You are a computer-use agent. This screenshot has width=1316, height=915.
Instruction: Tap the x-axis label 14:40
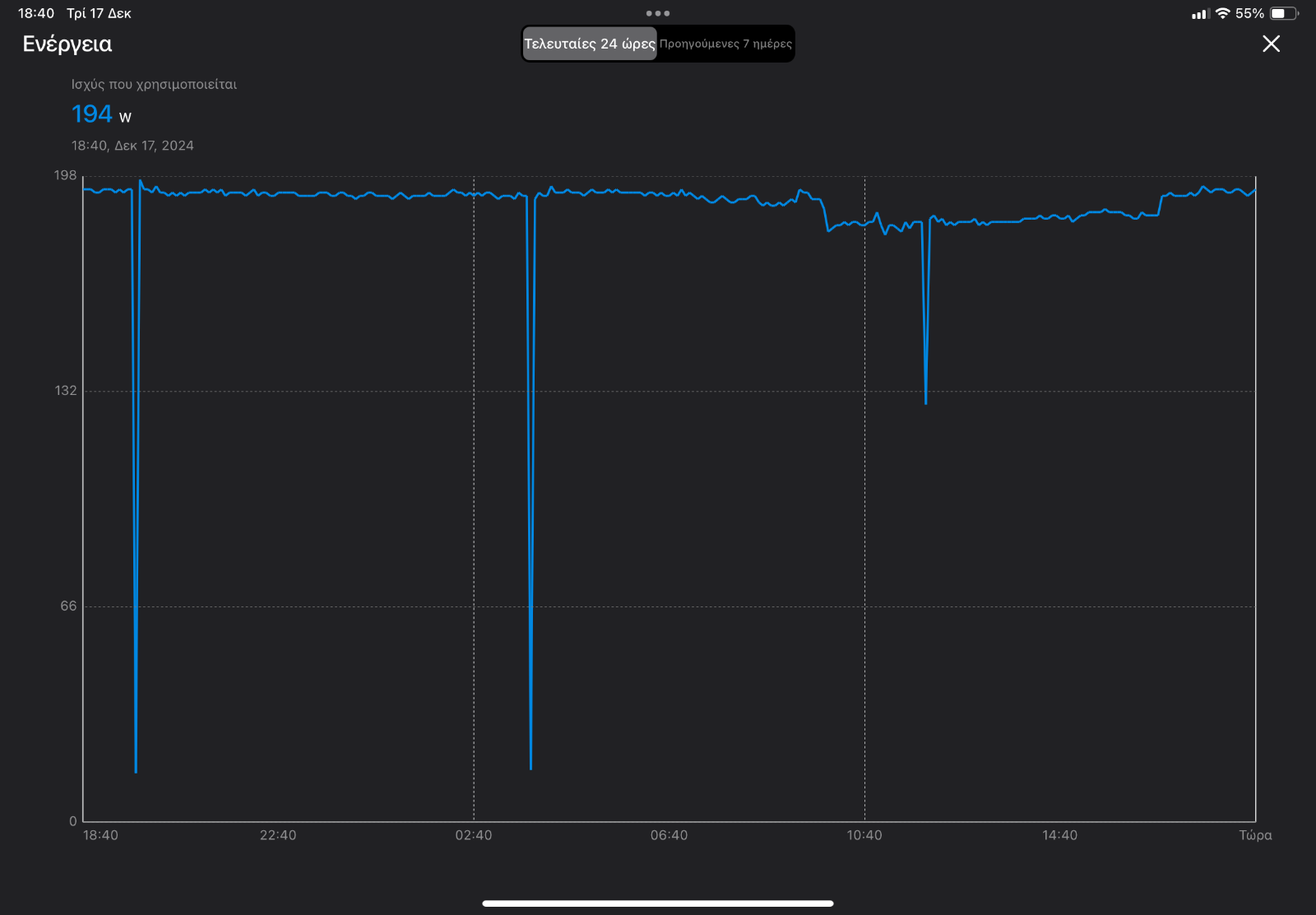[x=1060, y=835]
